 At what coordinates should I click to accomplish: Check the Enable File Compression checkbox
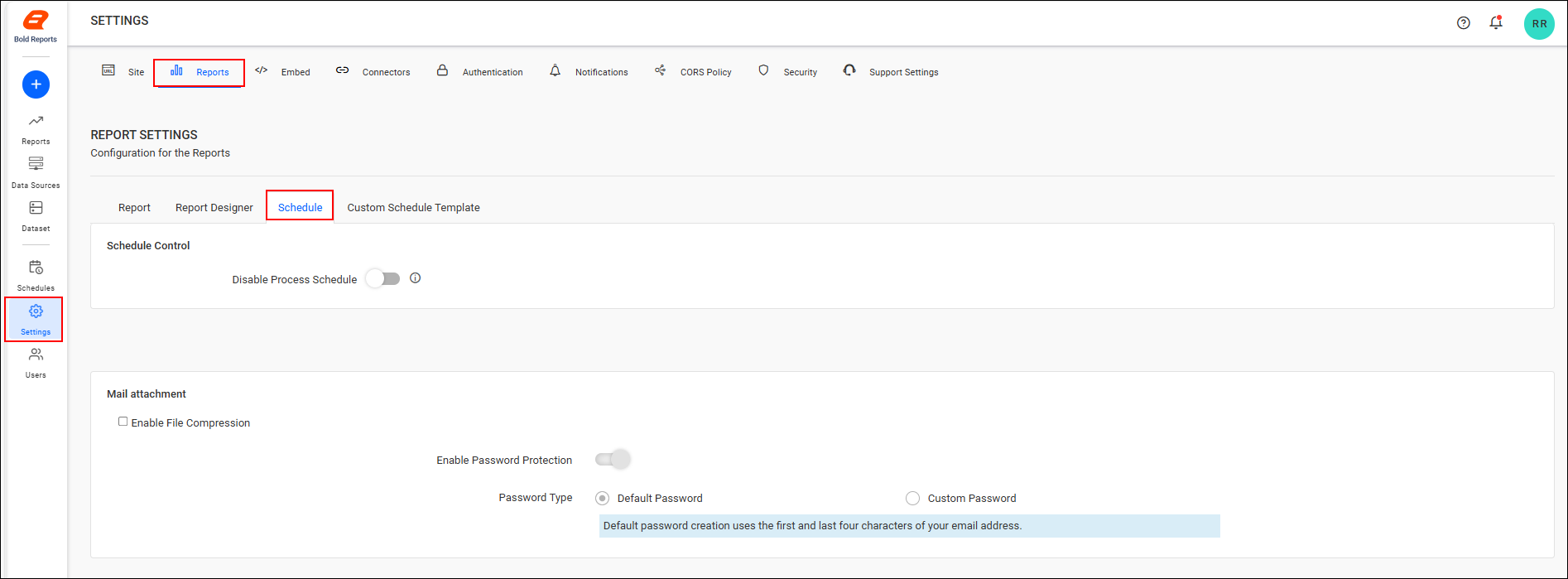tap(123, 422)
